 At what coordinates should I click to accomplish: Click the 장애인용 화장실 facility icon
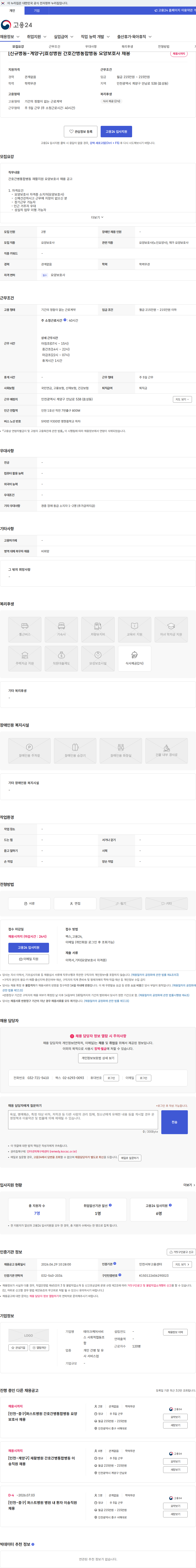[x=120, y=750]
